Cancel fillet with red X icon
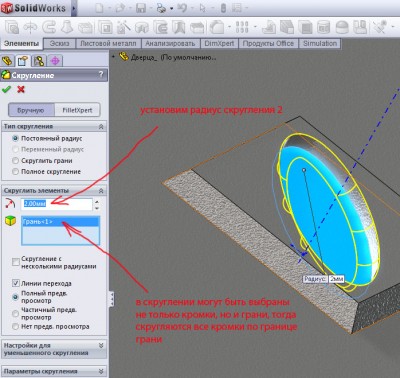Screen dimensions: 400x378 (21, 89)
